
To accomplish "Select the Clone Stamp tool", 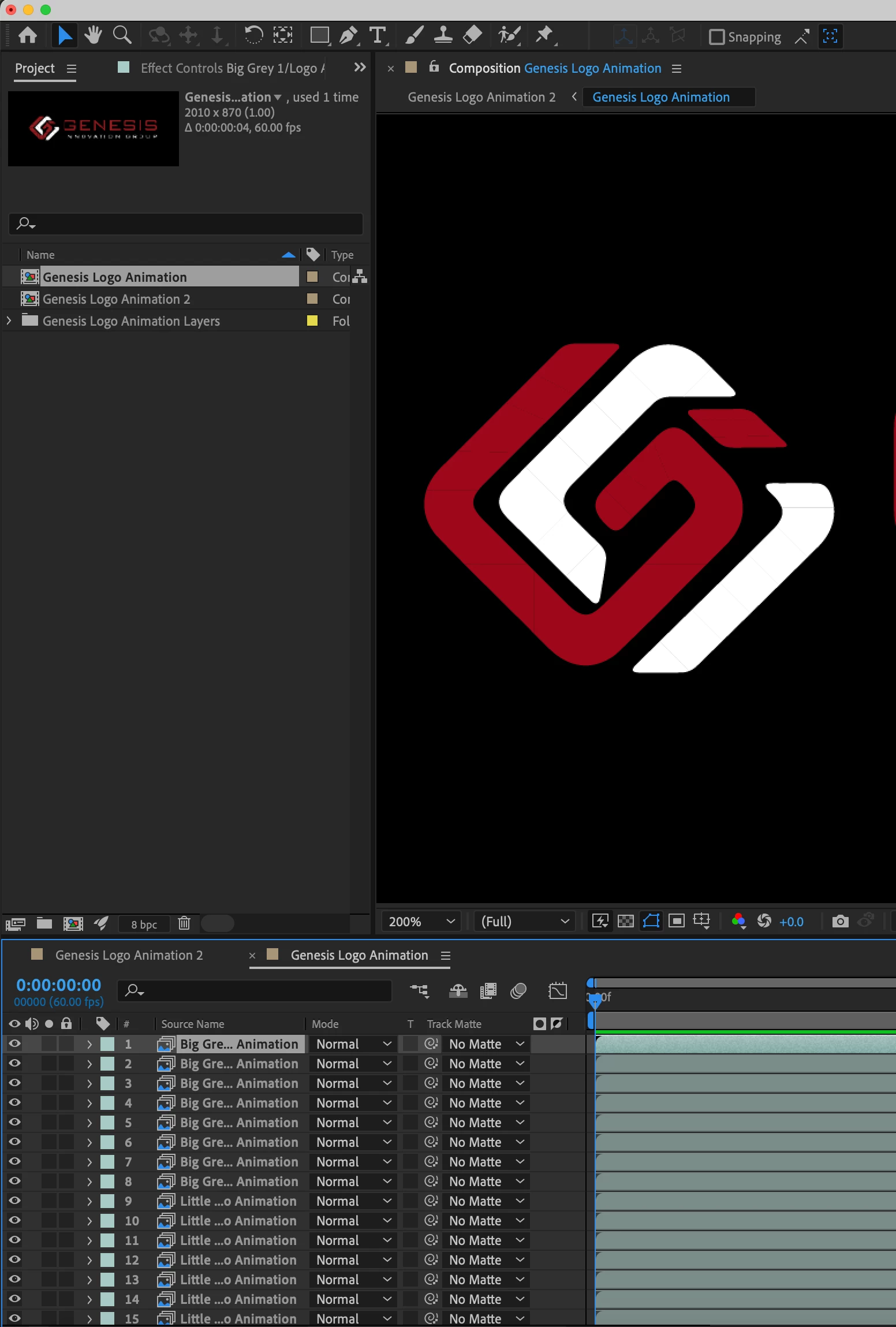I will [x=443, y=36].
